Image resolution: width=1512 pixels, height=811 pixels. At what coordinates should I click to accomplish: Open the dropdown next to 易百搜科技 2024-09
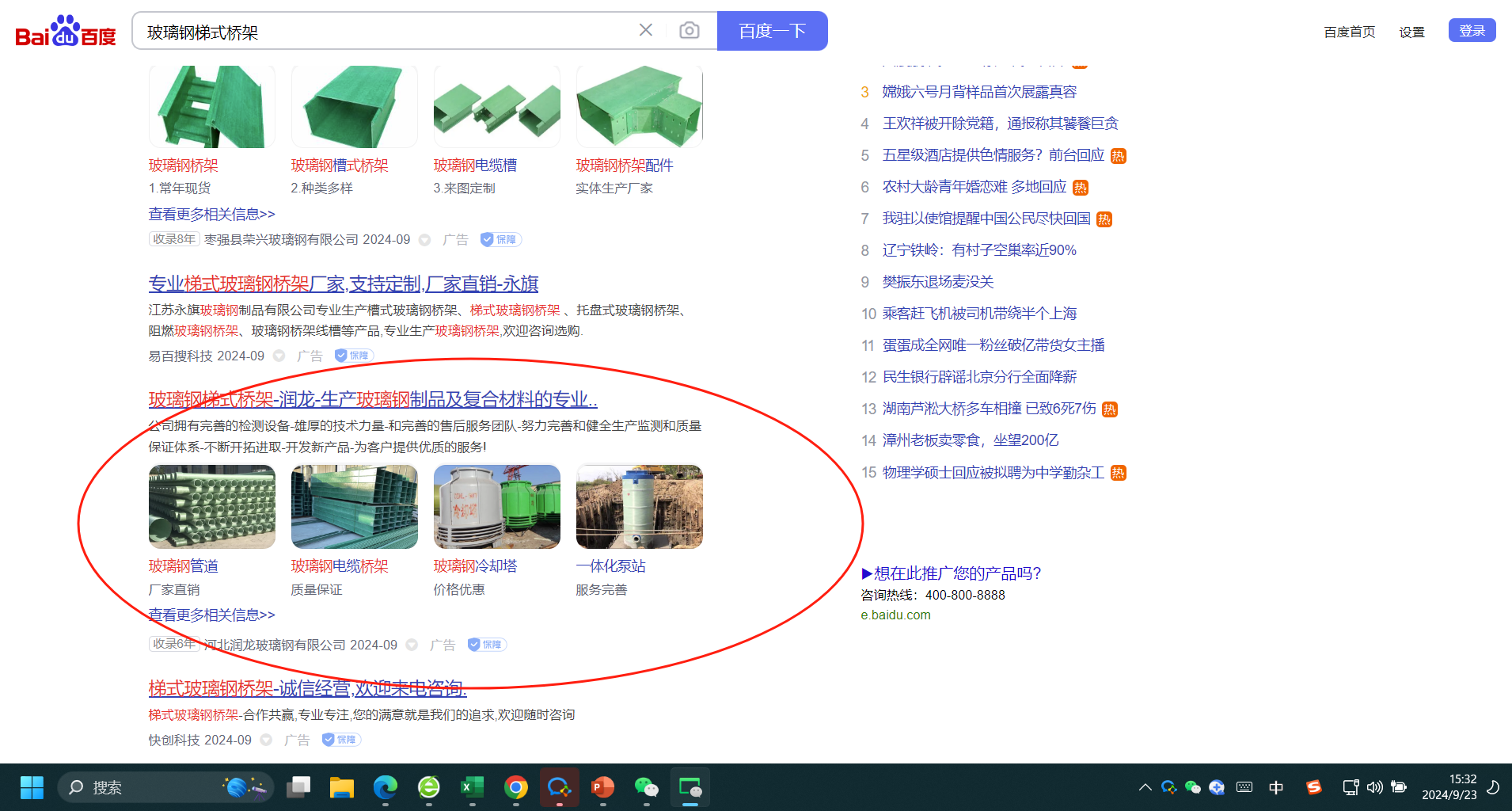tap(279, 356)
